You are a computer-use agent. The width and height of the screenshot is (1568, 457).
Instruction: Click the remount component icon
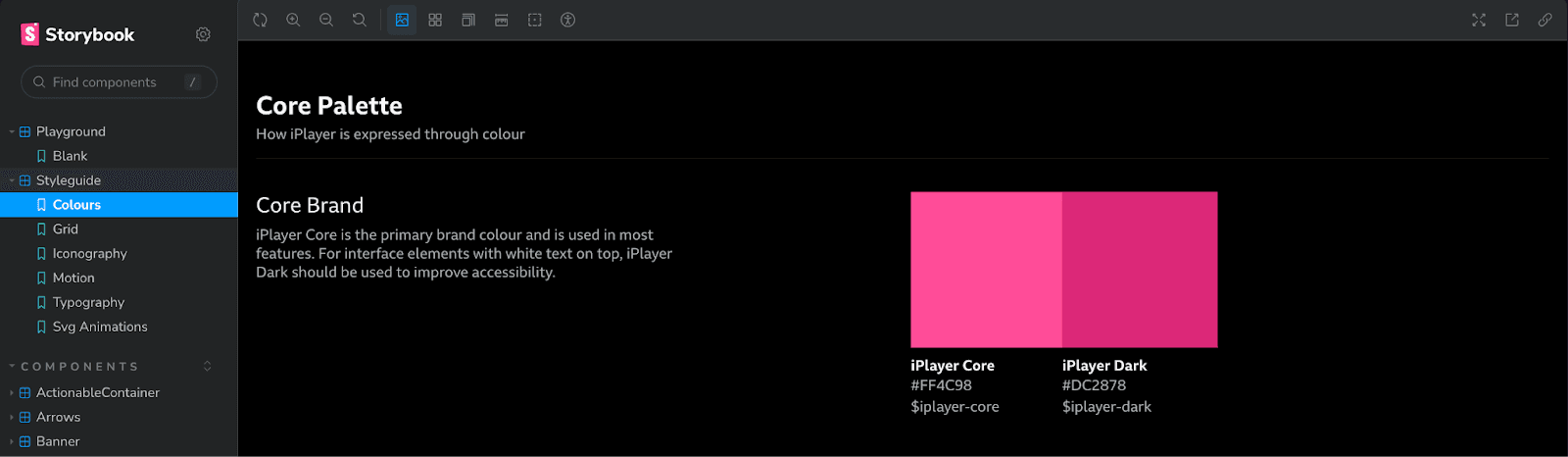click(x=260, y=20)
